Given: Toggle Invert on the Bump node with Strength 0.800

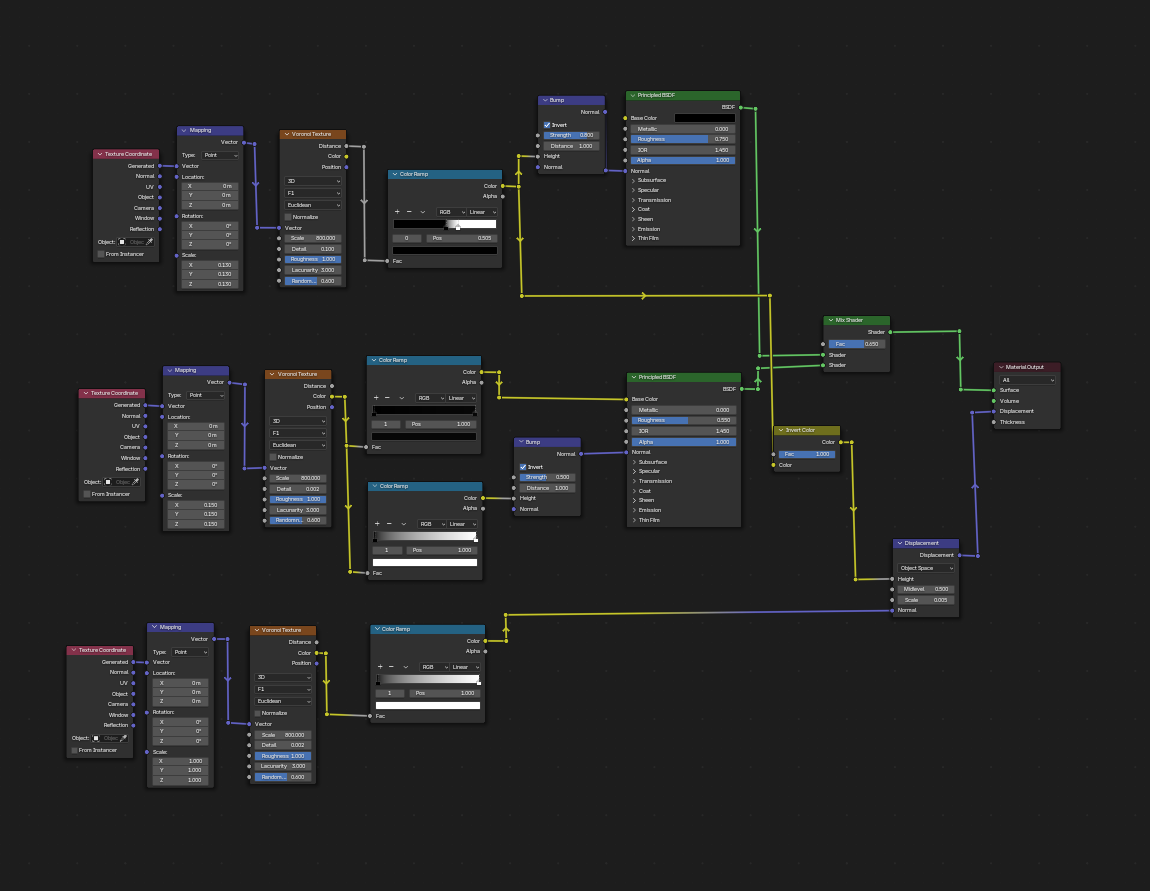Looking at the screenshot, I should click(547, 125).
